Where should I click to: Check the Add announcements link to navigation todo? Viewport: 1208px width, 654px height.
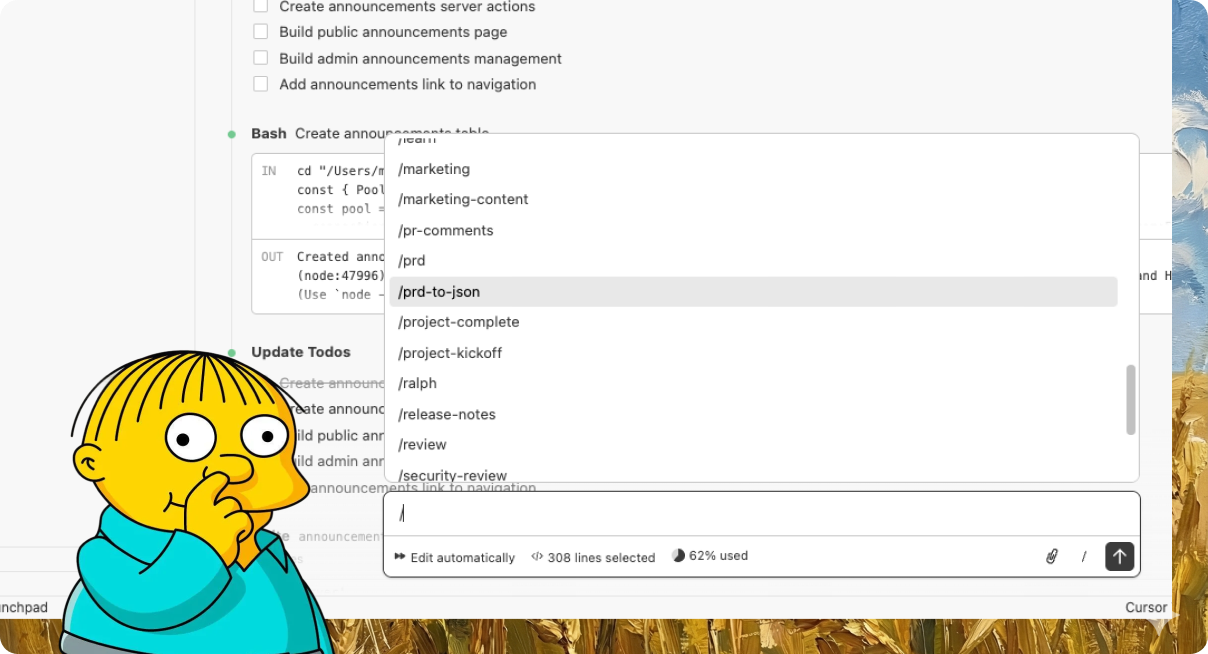[260, 83]
